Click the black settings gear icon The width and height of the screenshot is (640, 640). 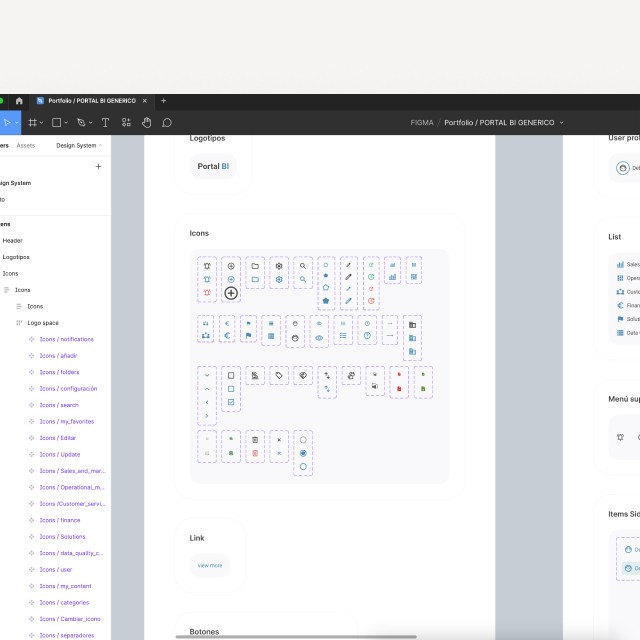coord(279,266)
